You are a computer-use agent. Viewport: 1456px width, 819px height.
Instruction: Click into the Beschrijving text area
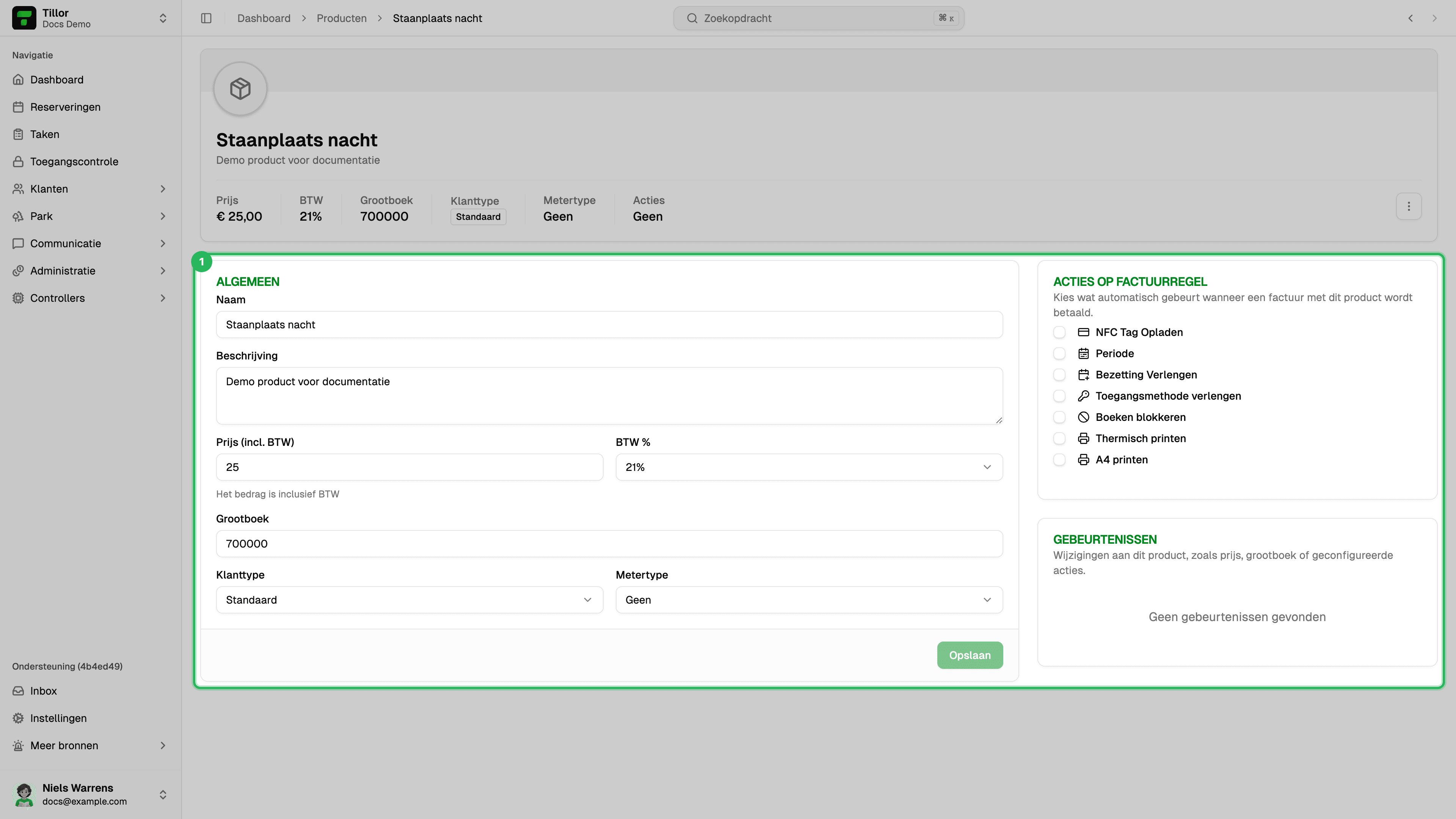(x=609, y=395)
